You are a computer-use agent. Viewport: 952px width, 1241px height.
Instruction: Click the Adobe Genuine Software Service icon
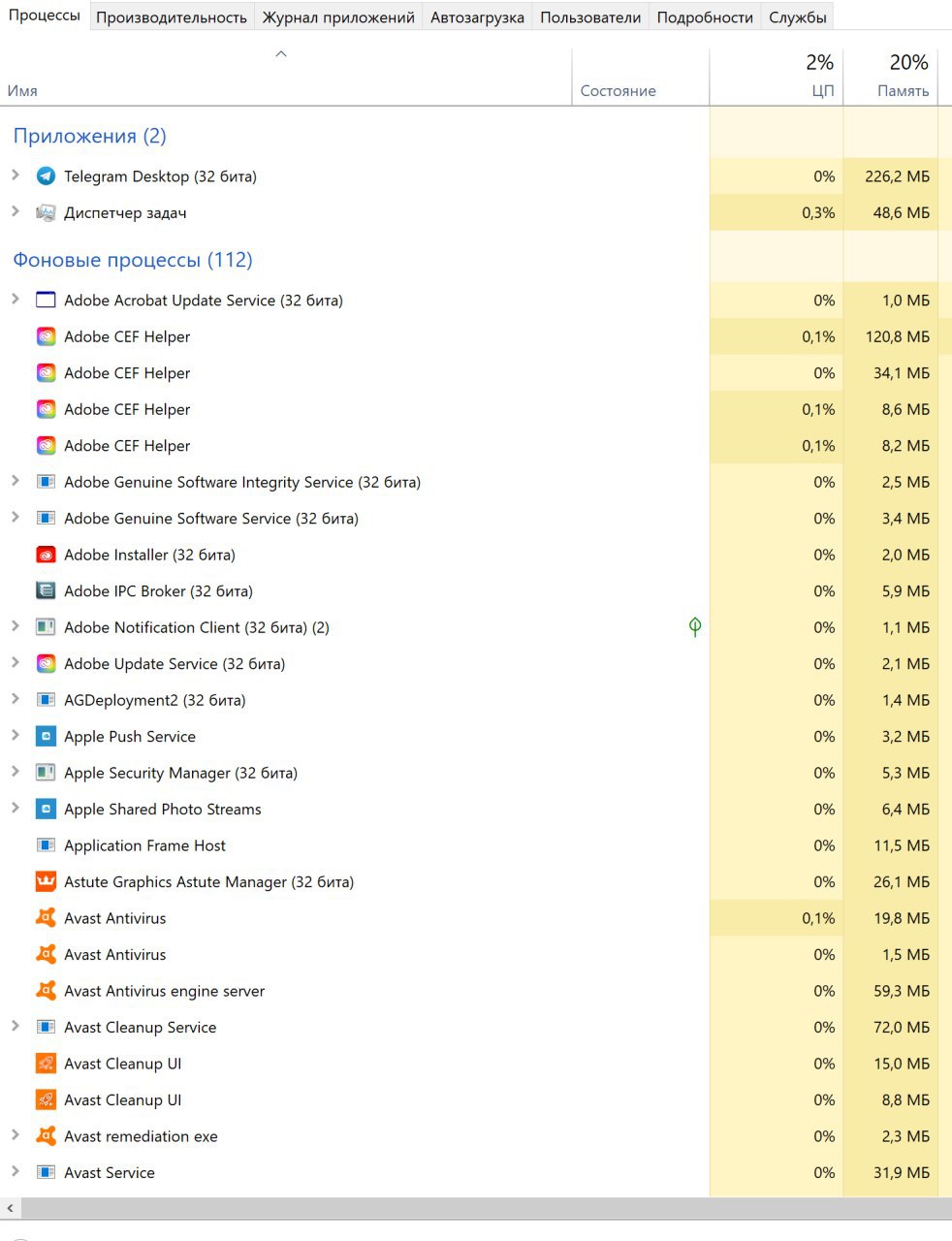[46, 518]
